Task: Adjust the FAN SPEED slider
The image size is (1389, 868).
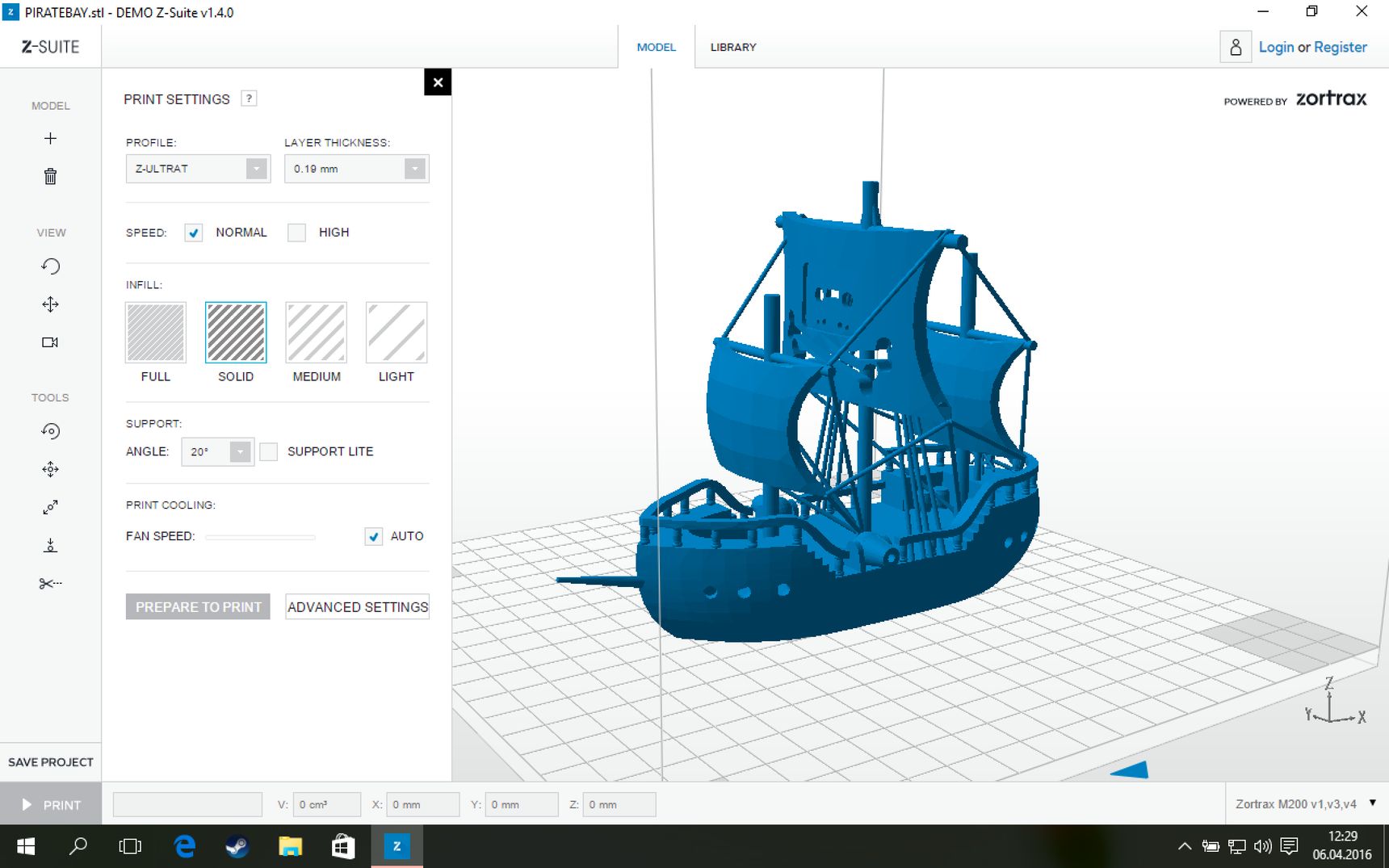Action: click(x=260, y=537)
